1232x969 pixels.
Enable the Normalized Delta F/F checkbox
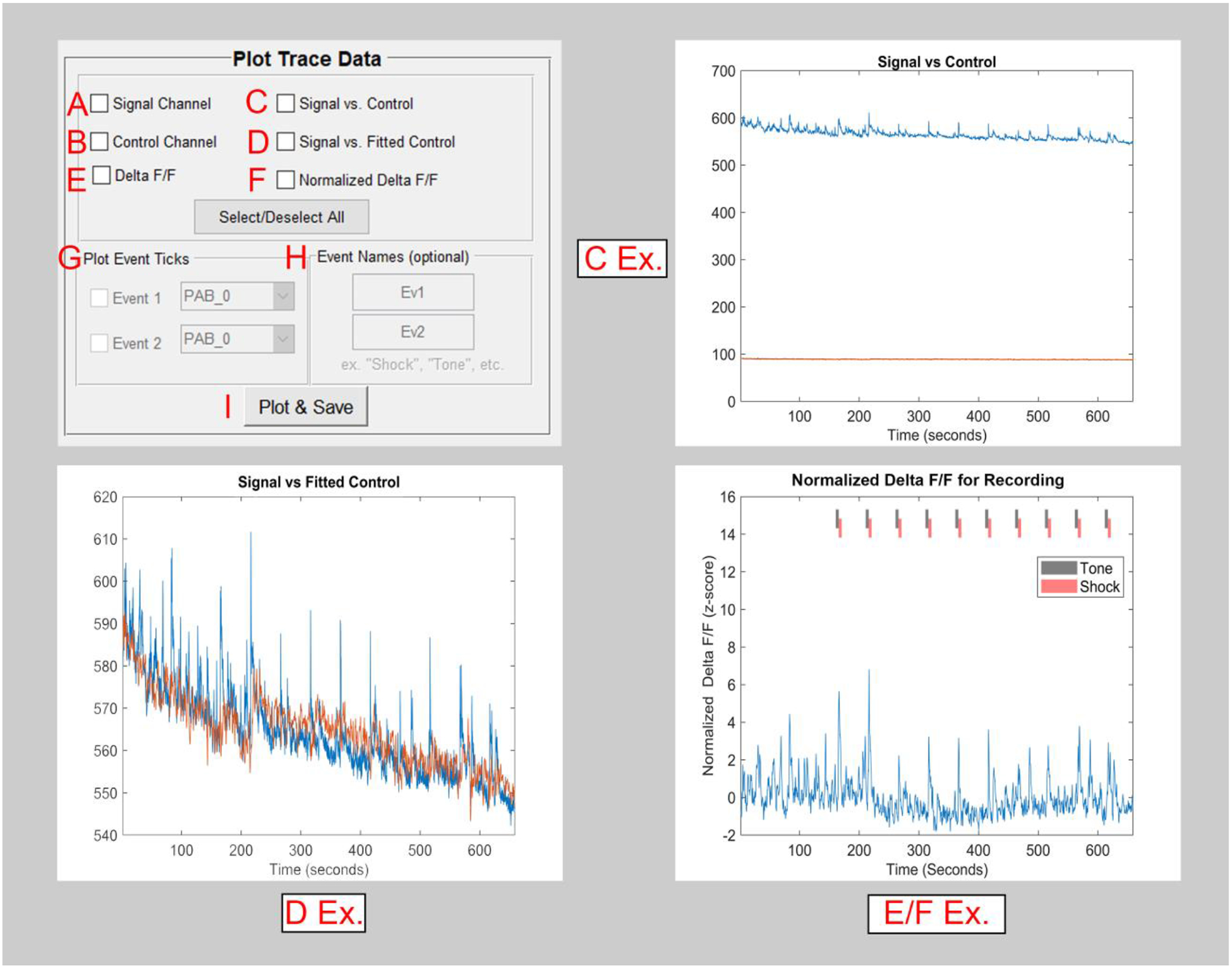(286, 180)
